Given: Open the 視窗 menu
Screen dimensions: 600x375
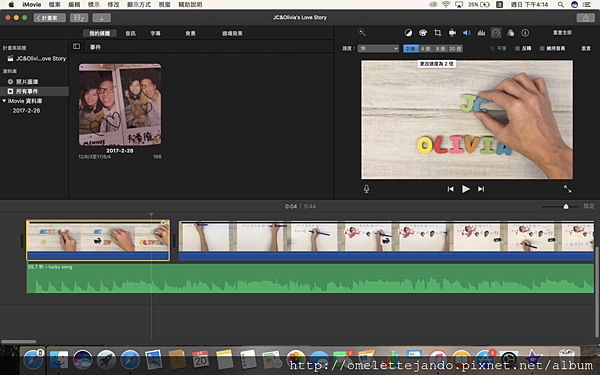Looking at the screenshot, I should coord(165,5).
